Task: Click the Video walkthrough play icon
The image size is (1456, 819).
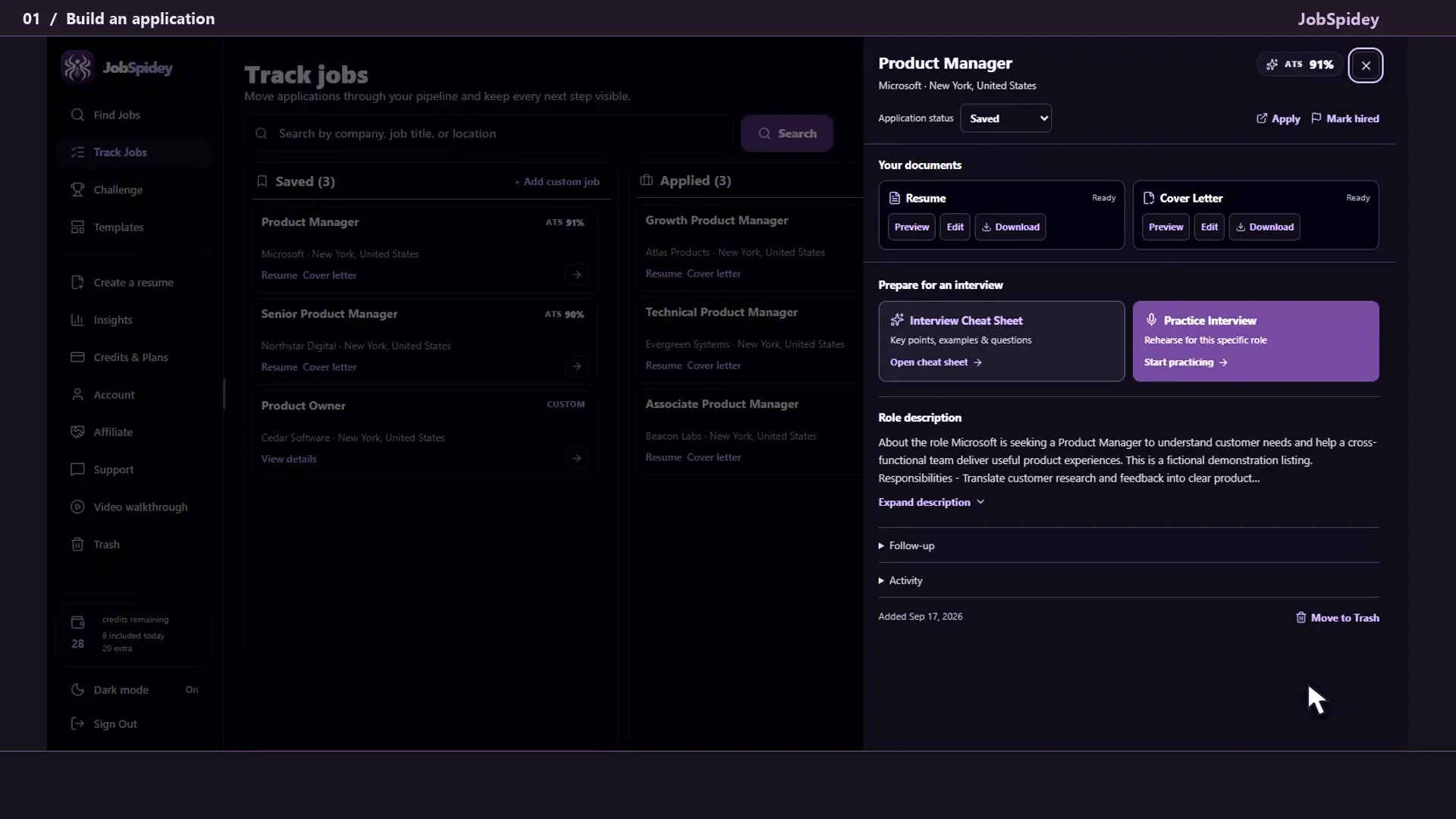Action: coord(77,507)
